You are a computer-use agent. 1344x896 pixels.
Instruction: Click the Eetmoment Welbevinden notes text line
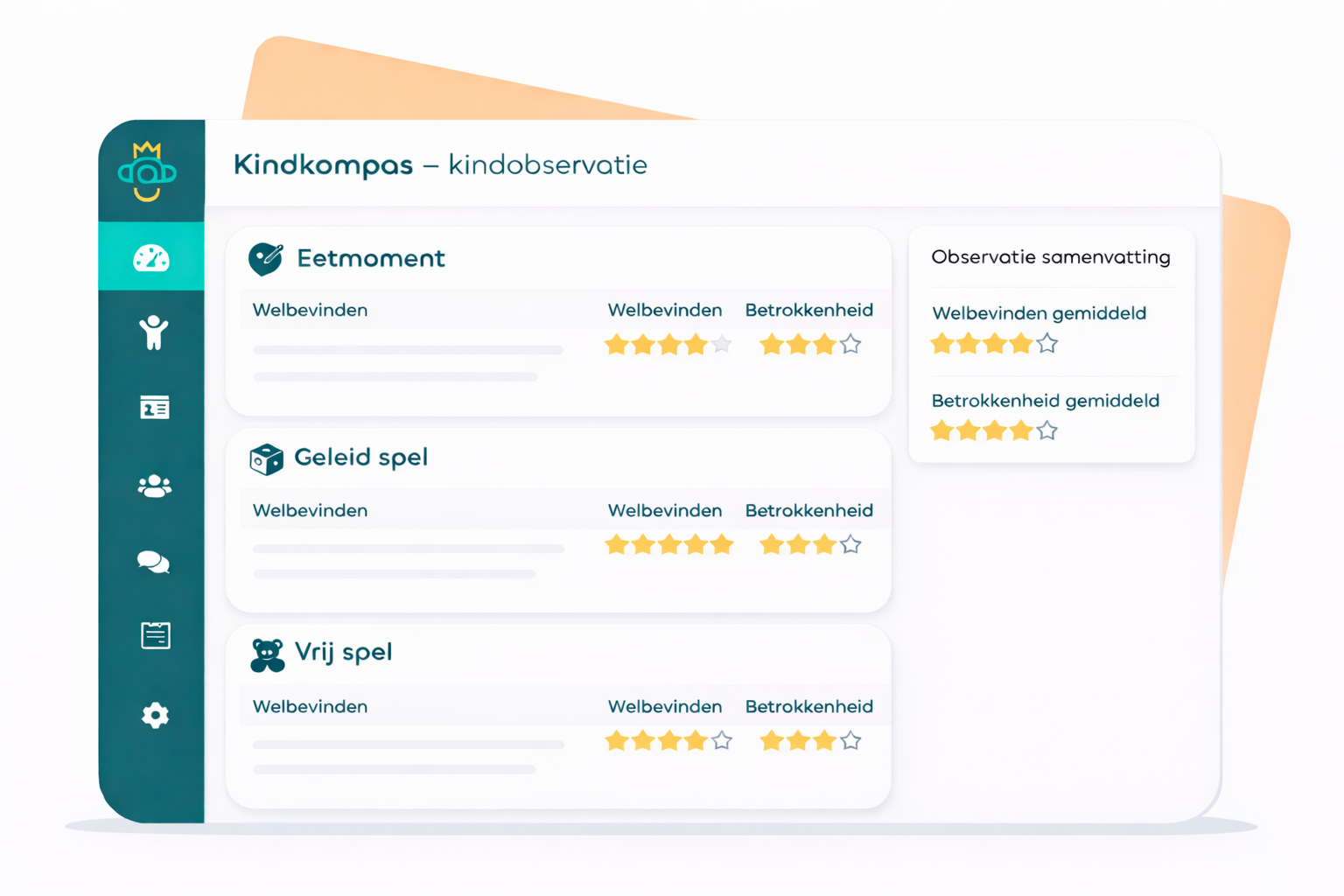[408, 350]
